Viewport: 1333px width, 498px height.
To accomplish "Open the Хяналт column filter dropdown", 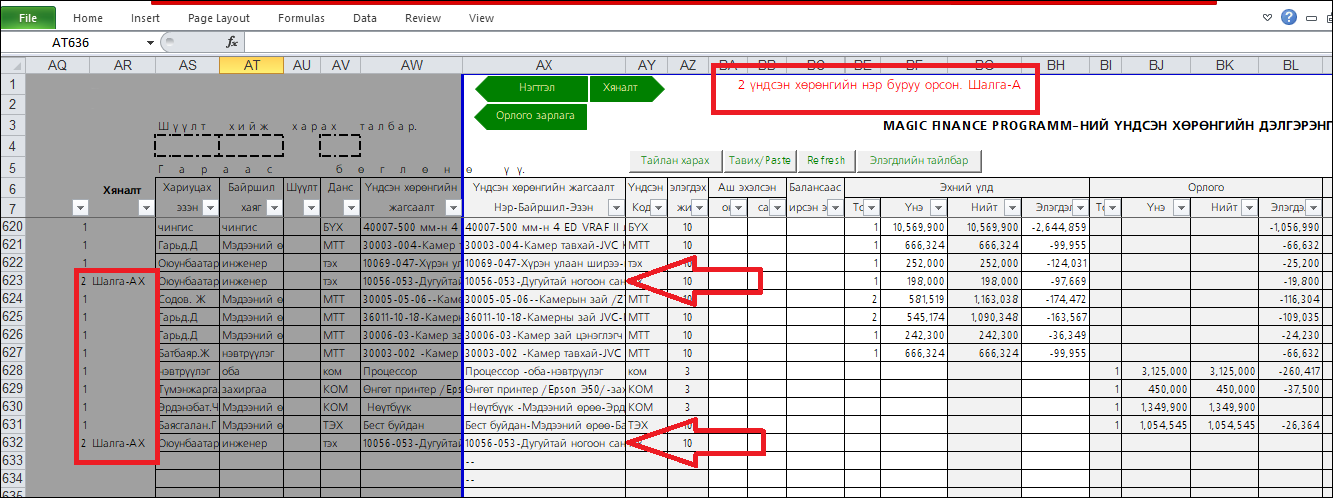I will pyautogui.click(x=146, y=207).
